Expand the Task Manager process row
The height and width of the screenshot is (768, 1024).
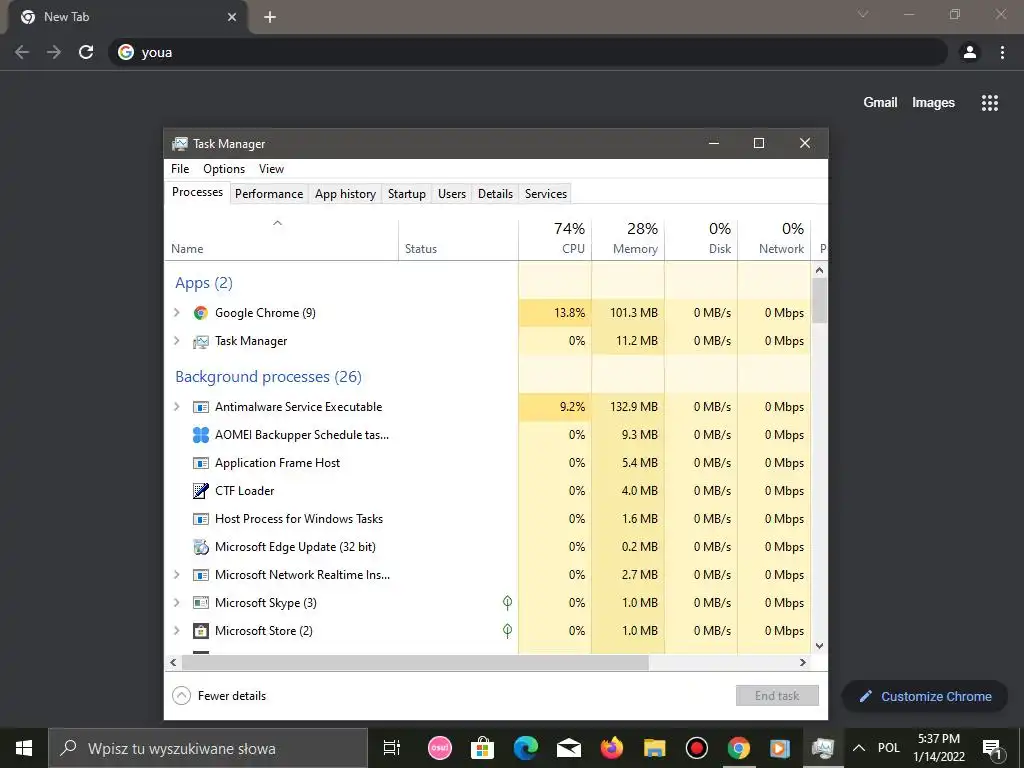(176, 341)
